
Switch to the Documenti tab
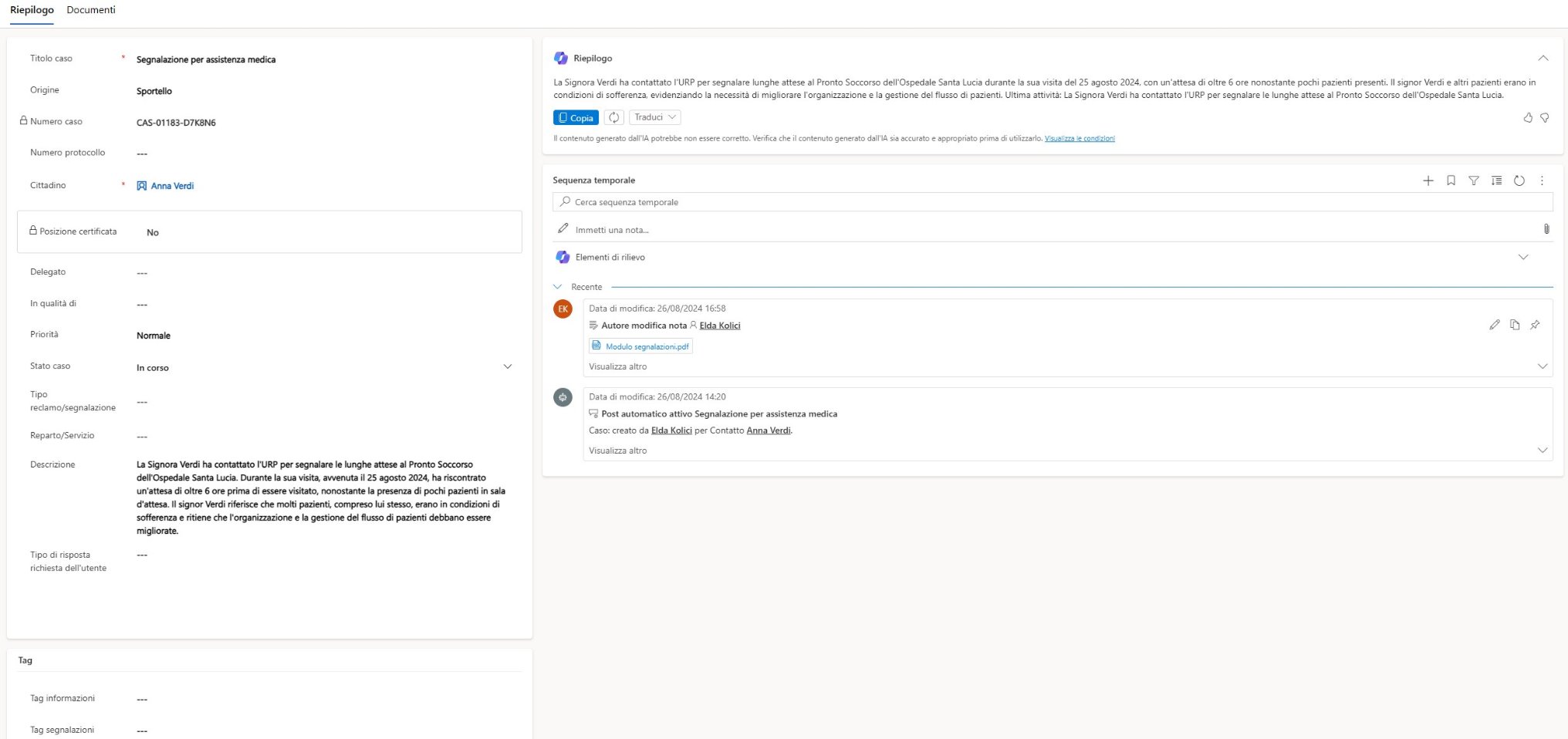[x=91, y=10]
